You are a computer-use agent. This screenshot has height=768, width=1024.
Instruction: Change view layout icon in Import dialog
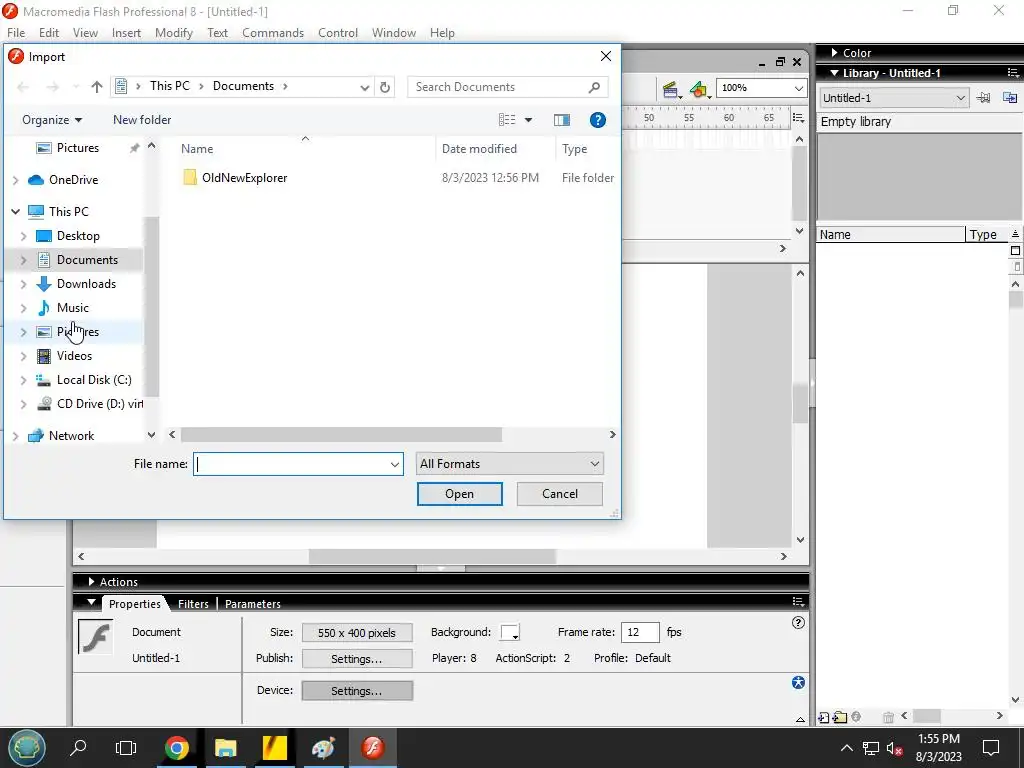click(x=507, y=120)
